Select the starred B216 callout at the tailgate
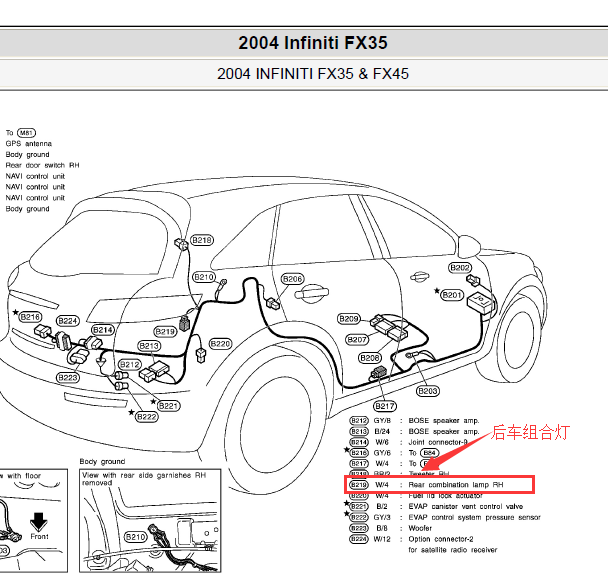The image size is (608, 578). point(30,317)
